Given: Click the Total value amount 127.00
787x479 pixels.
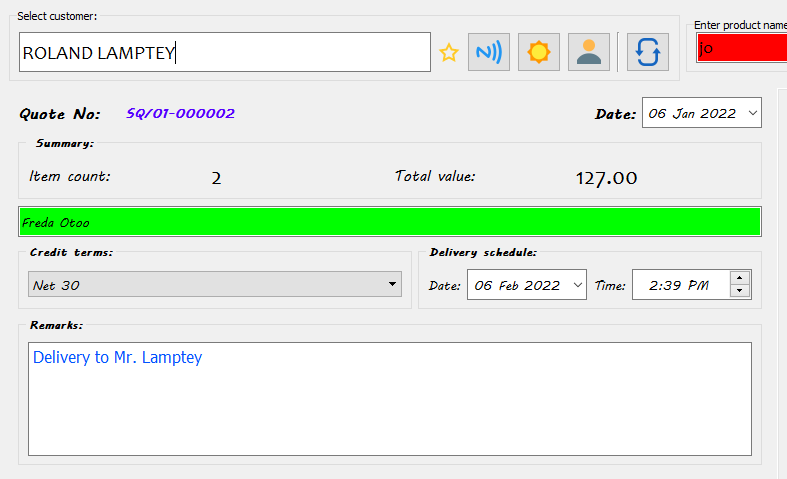Looking at the screenshot, I should [606, 178].
